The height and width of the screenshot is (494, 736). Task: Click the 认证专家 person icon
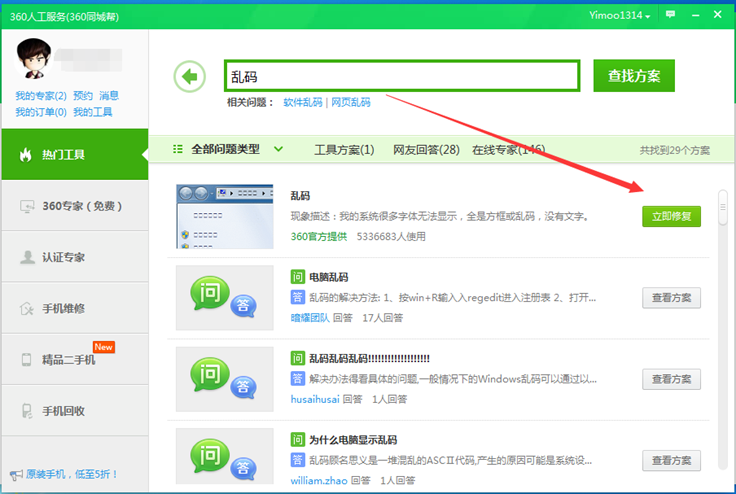pyautogui.click(x=27, y=257)
